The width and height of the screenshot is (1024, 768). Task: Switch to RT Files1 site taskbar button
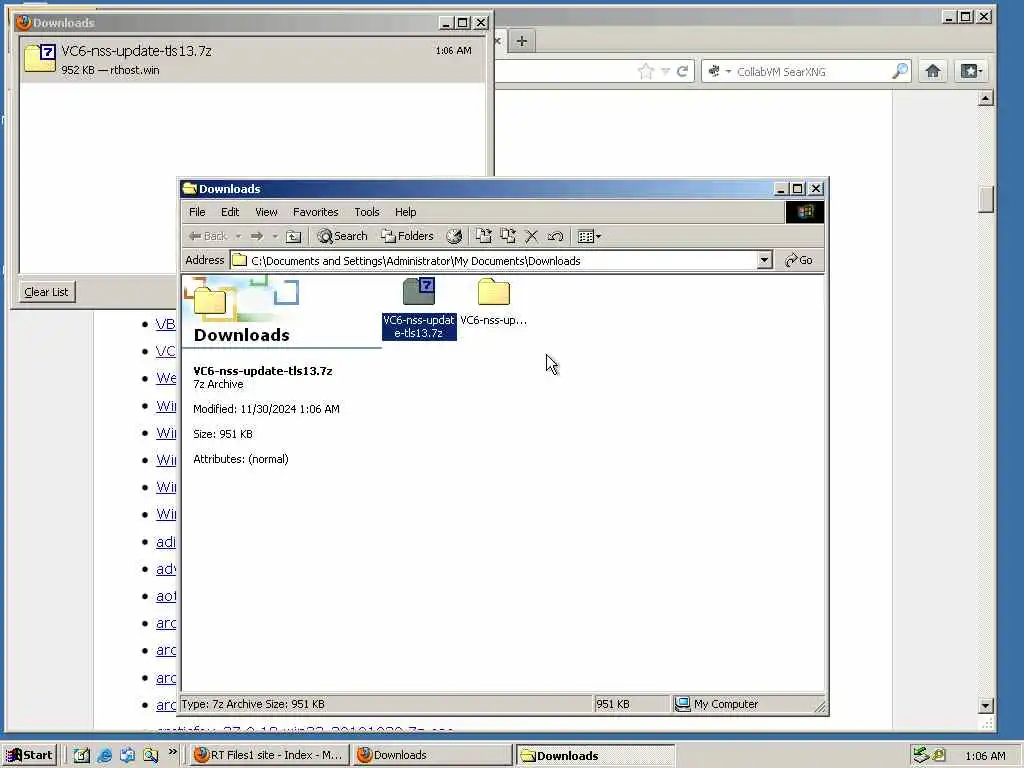point(268,755)
